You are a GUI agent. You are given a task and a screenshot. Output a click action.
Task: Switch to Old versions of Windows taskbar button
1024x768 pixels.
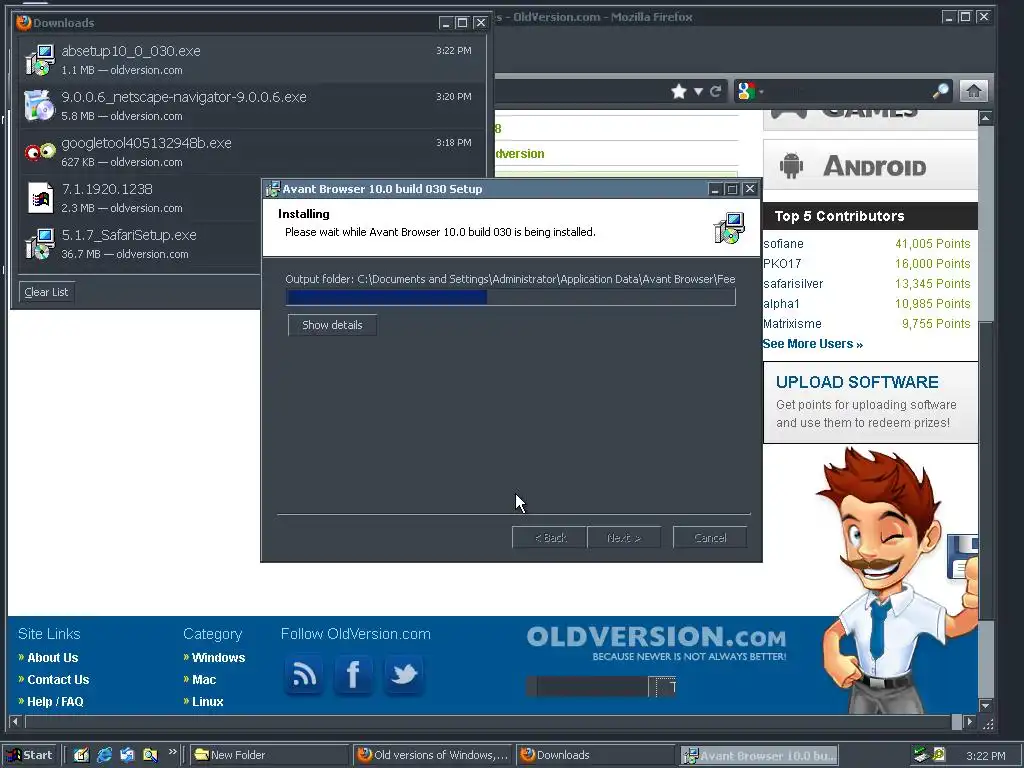[432, 755]
